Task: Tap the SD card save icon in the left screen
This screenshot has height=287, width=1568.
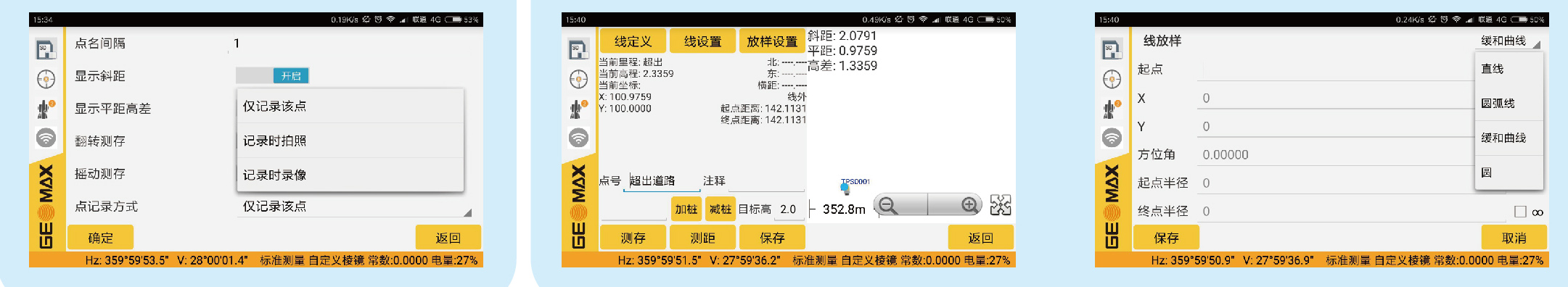Action: [x=46, y=49]
